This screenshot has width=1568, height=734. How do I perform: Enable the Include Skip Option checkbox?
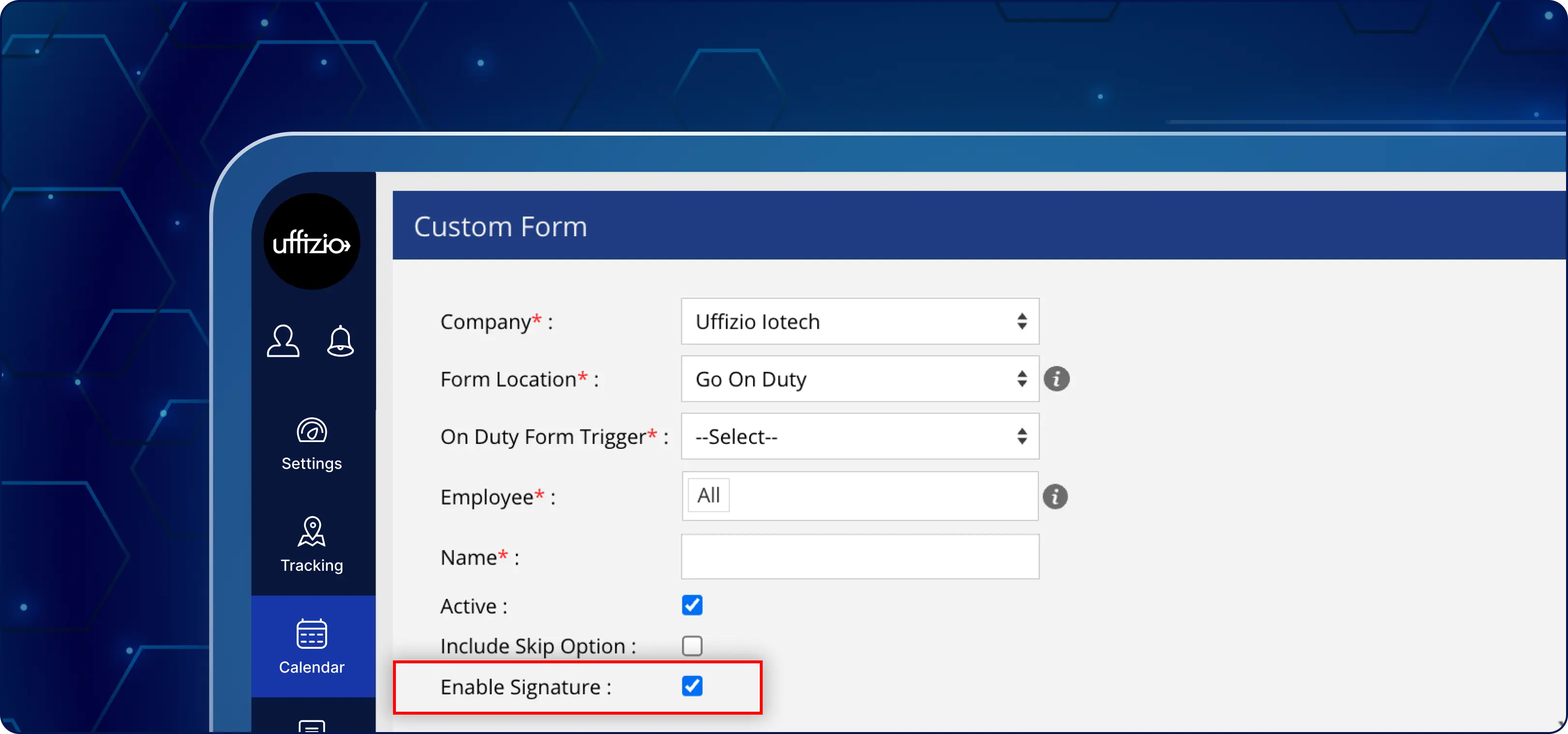pyautogui.click(x=692, y=646)
